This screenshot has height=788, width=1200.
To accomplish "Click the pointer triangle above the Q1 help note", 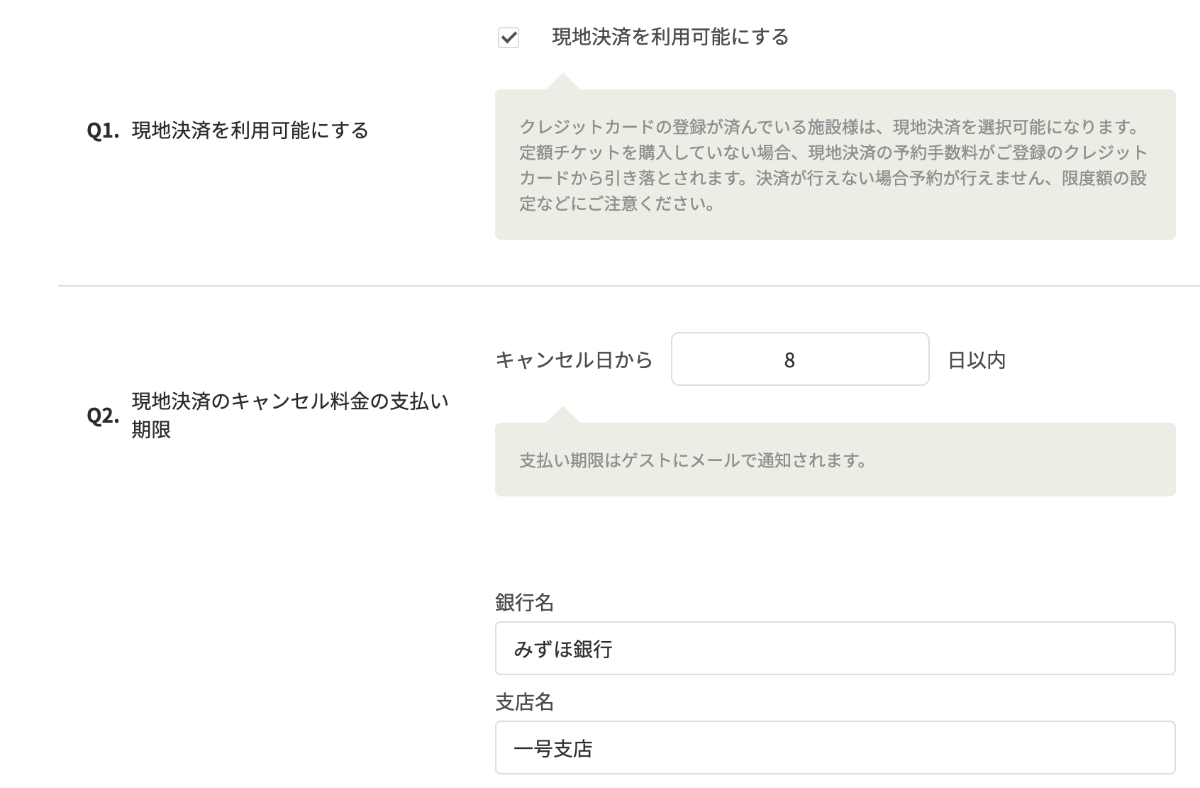I will pyautogui.click(x=564, y=81).
